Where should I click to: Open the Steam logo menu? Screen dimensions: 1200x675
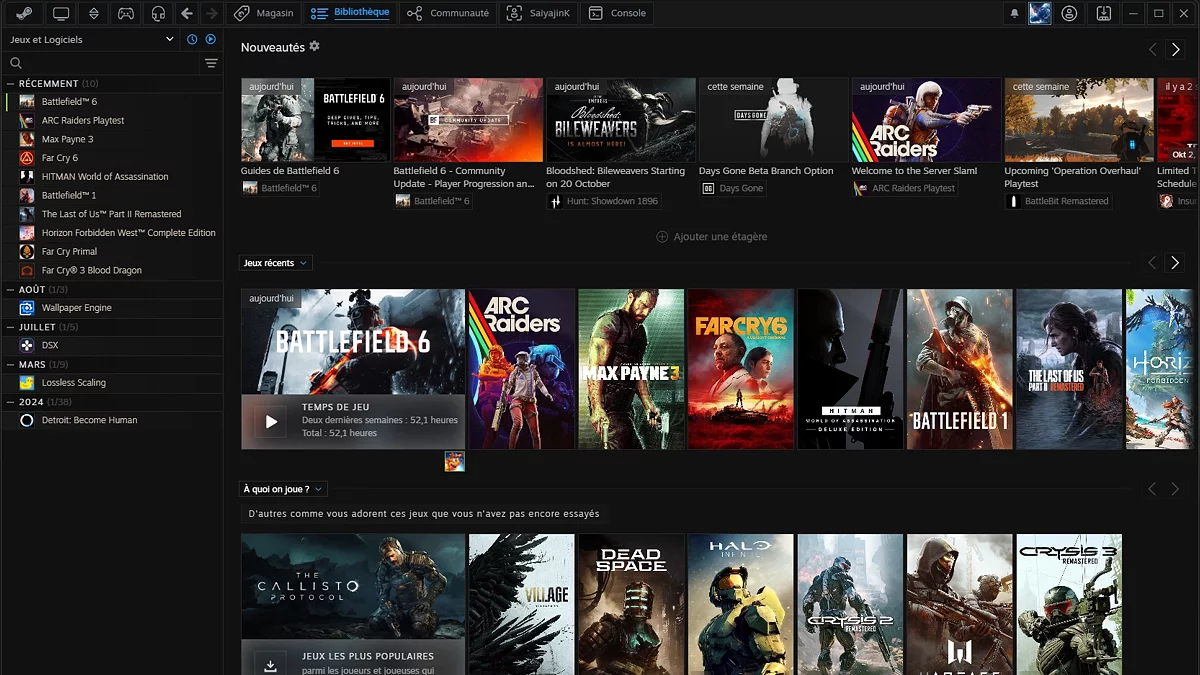click(x=23, y=14)
